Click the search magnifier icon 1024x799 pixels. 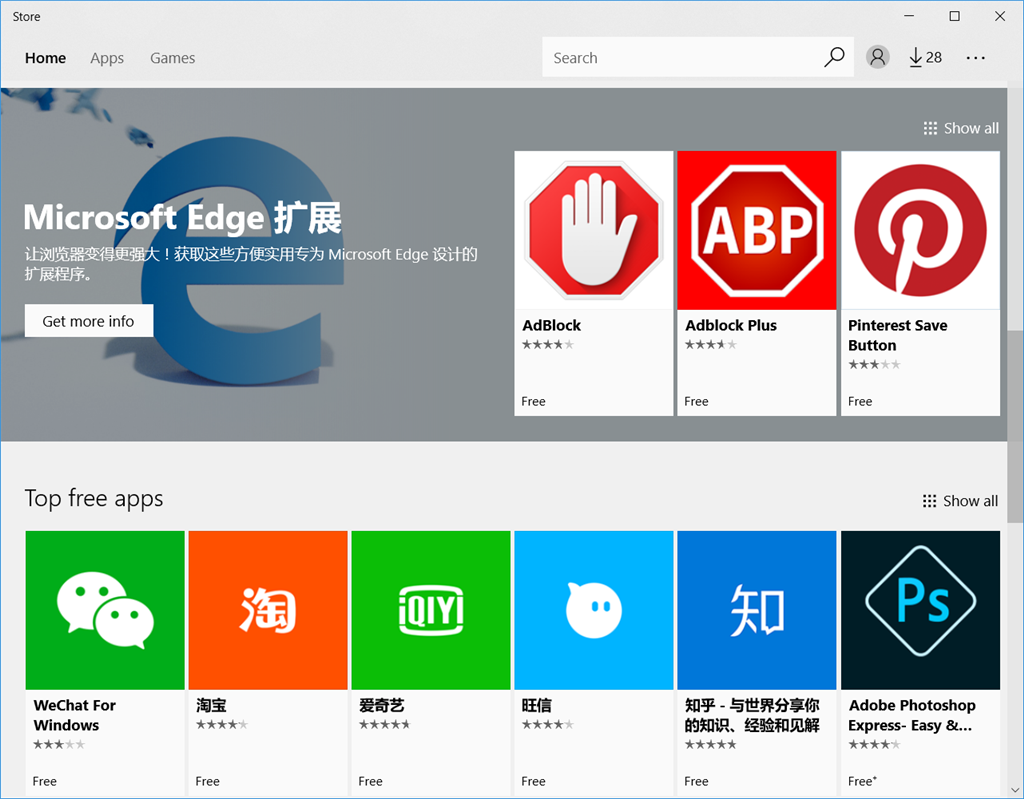(834, 57)
